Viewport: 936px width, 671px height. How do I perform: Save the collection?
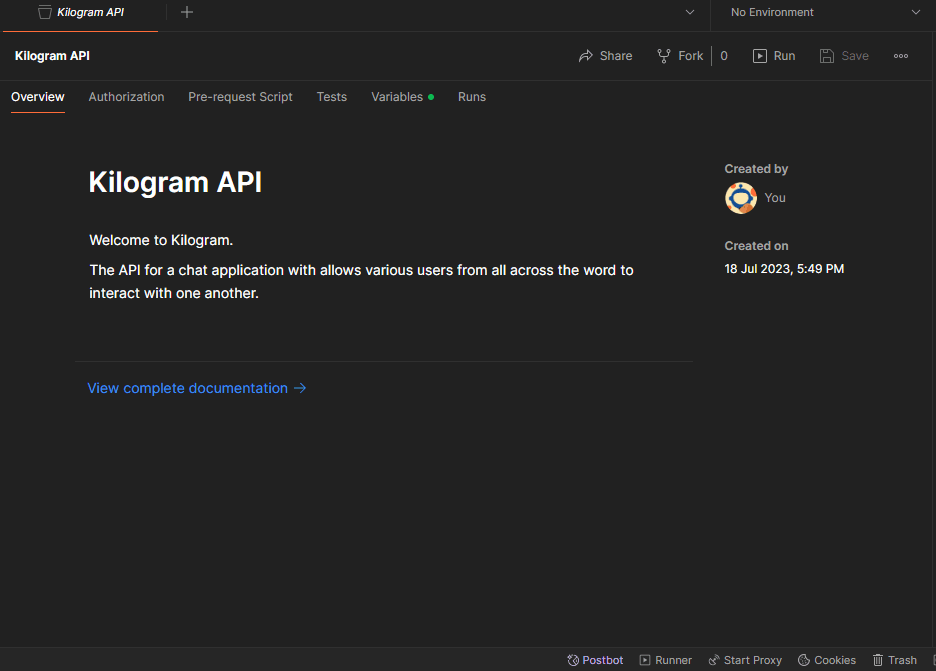coord(844,56)
